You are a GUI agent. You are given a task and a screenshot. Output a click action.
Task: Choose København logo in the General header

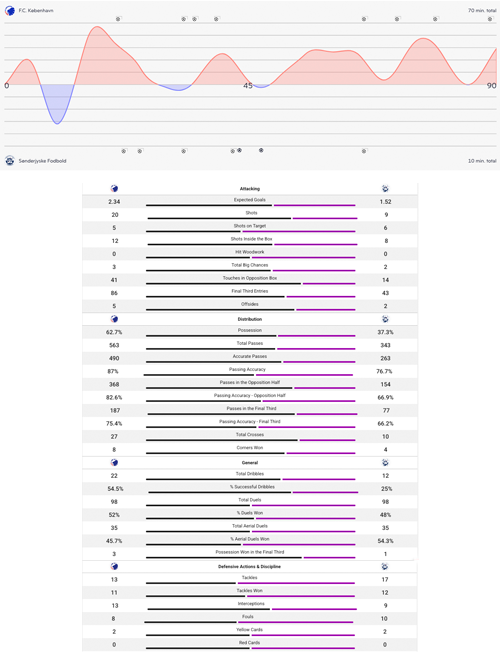(114, 463)
